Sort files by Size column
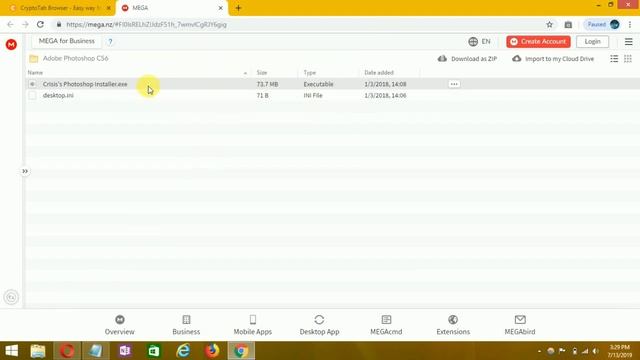This screenshot has height=360, width=640. click(262, 73)
